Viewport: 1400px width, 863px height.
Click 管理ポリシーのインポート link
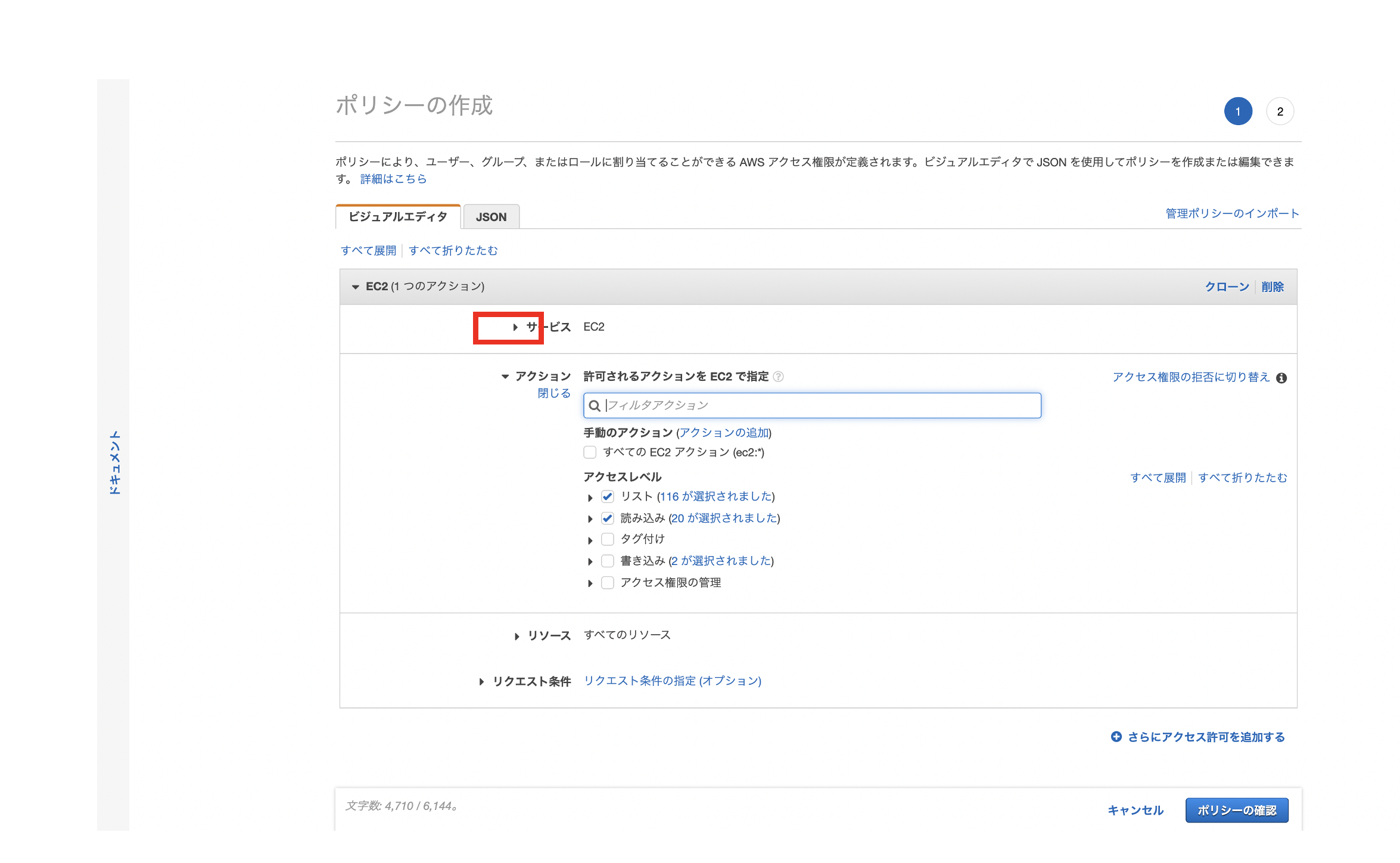coord(1231,213)
